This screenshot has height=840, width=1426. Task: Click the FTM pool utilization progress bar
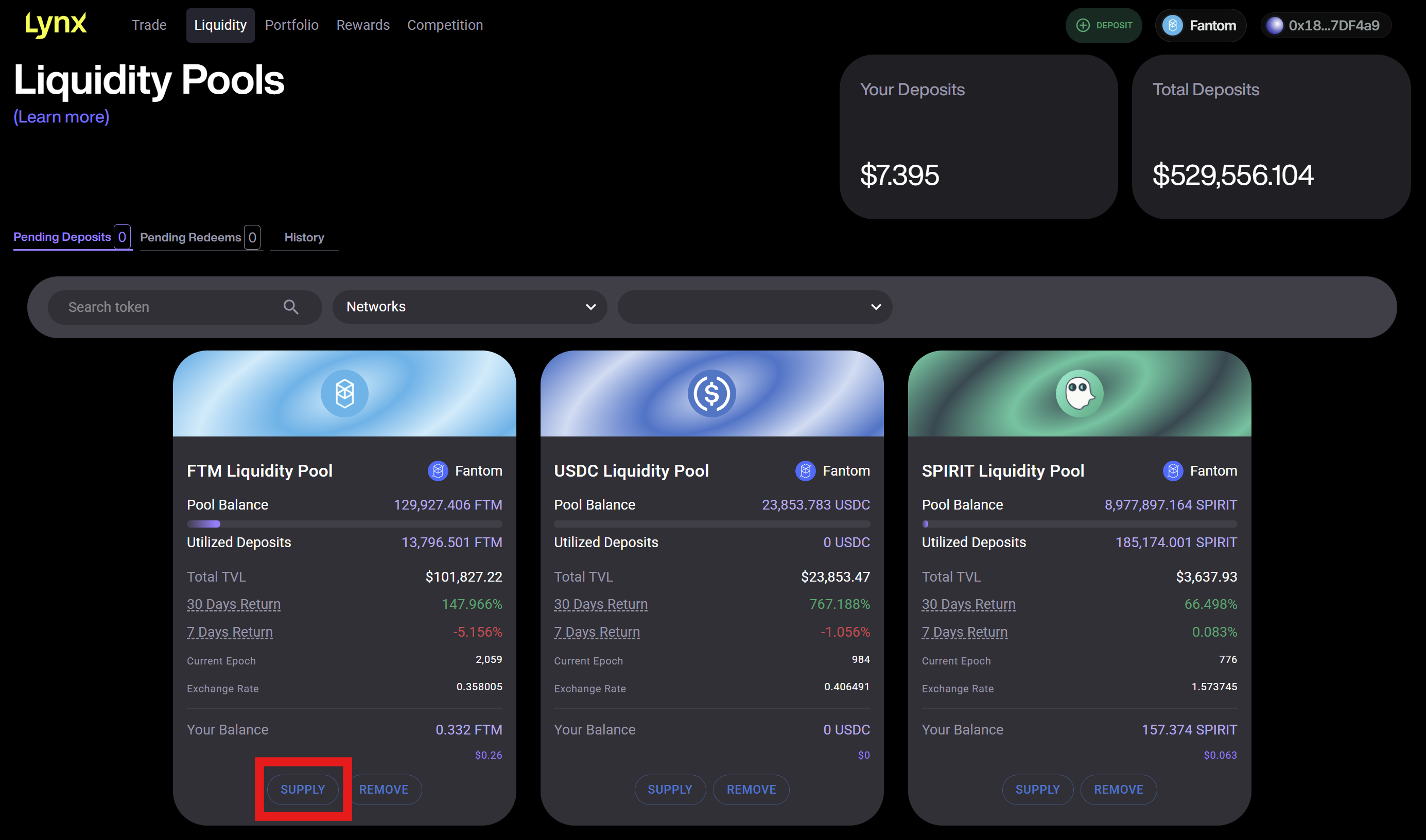[x=344, y=523]
